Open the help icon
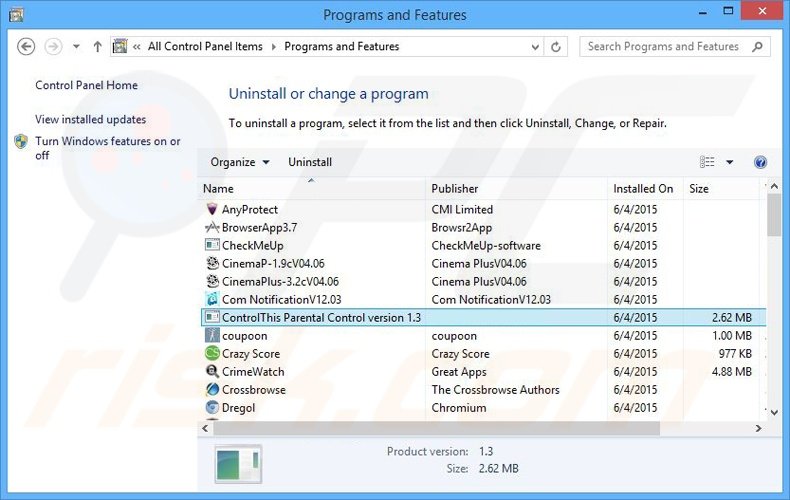Viewport: 790px width, 500px height. coord(760,162)
